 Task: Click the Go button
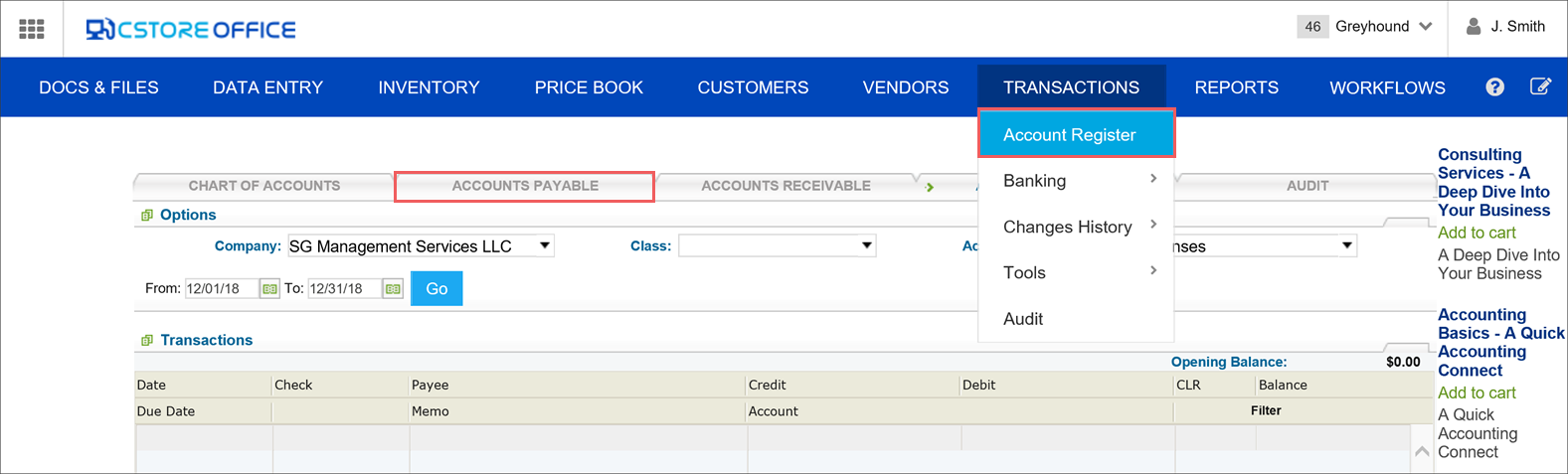436,288
